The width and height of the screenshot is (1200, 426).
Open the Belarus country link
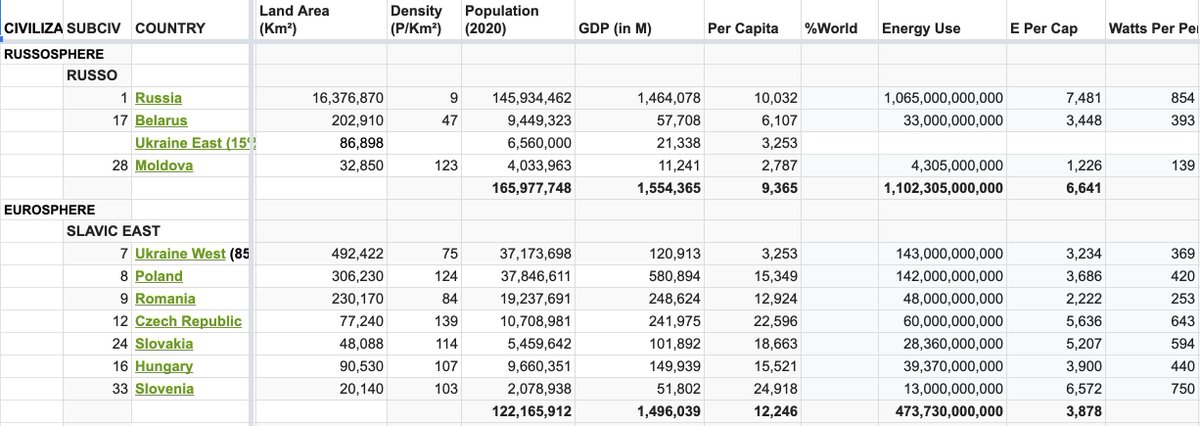(x=161, y=120)
